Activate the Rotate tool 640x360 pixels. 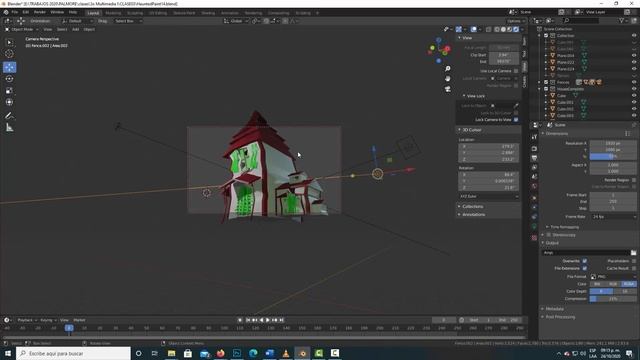pos(9,79)
